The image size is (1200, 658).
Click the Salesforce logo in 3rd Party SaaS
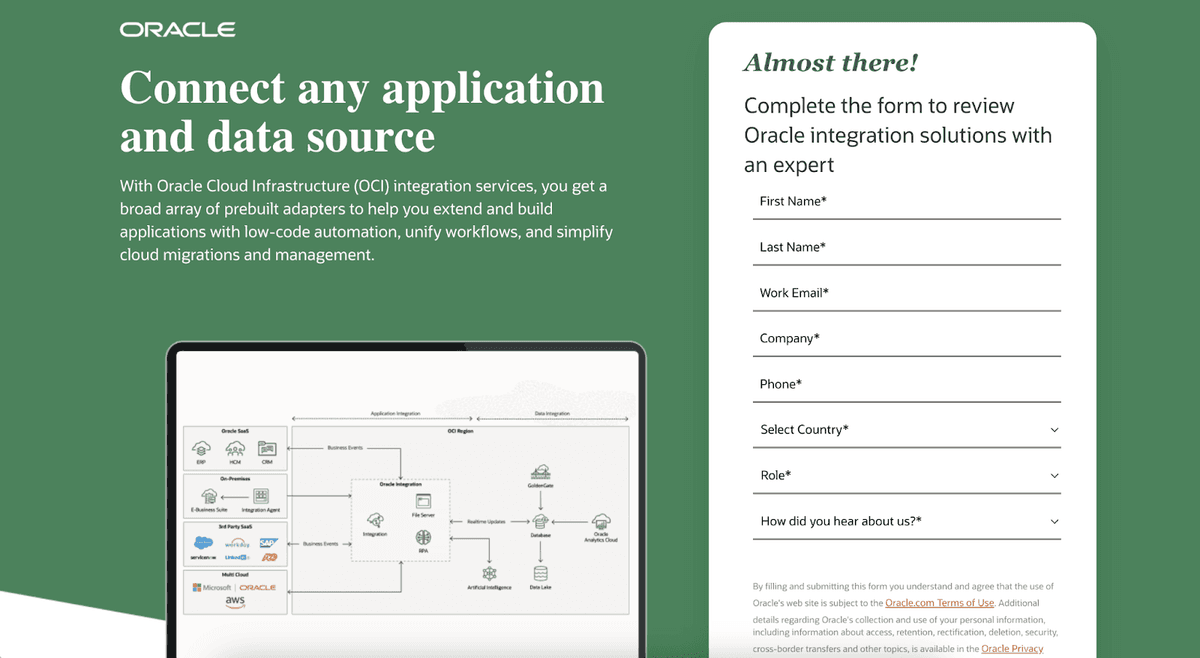[204, 542]
